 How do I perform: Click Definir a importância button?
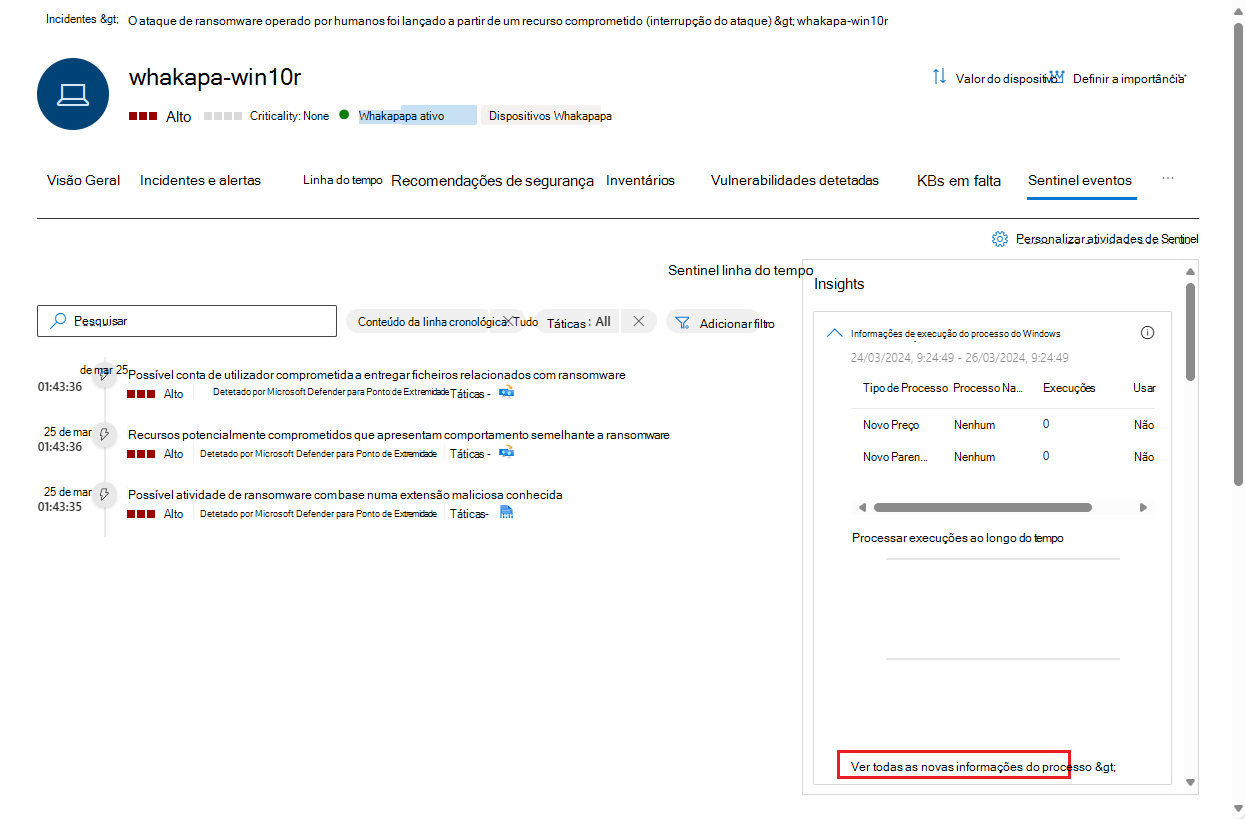[1119, 78]
